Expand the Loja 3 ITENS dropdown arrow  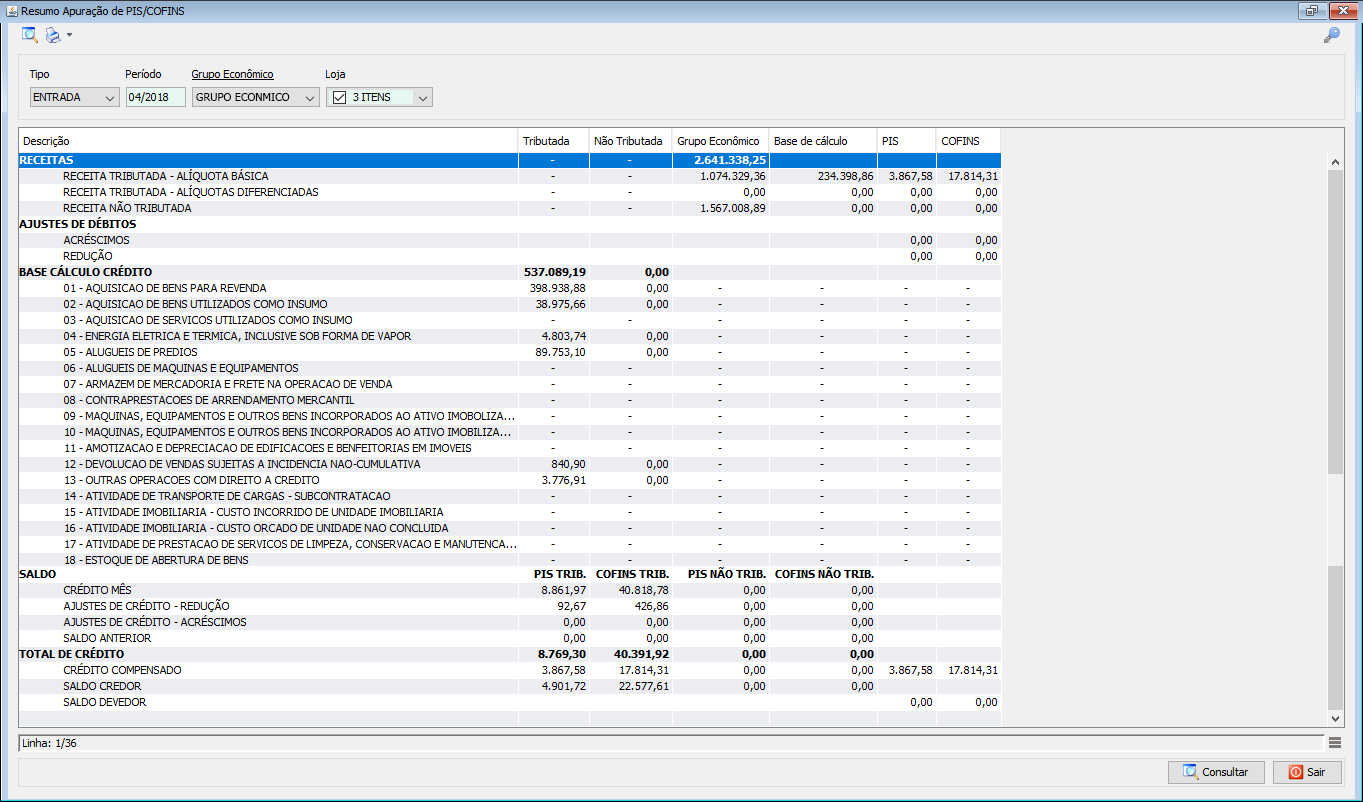(x=423, y=97)
